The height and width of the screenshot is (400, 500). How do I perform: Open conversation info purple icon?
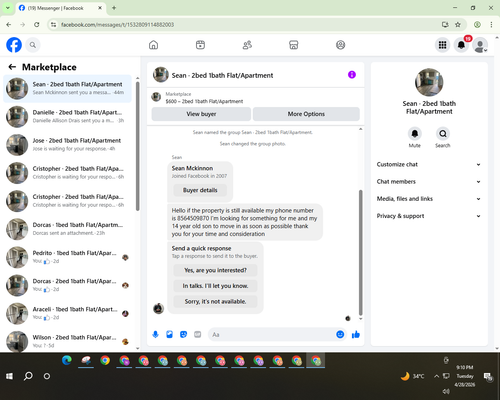(352, 75)
